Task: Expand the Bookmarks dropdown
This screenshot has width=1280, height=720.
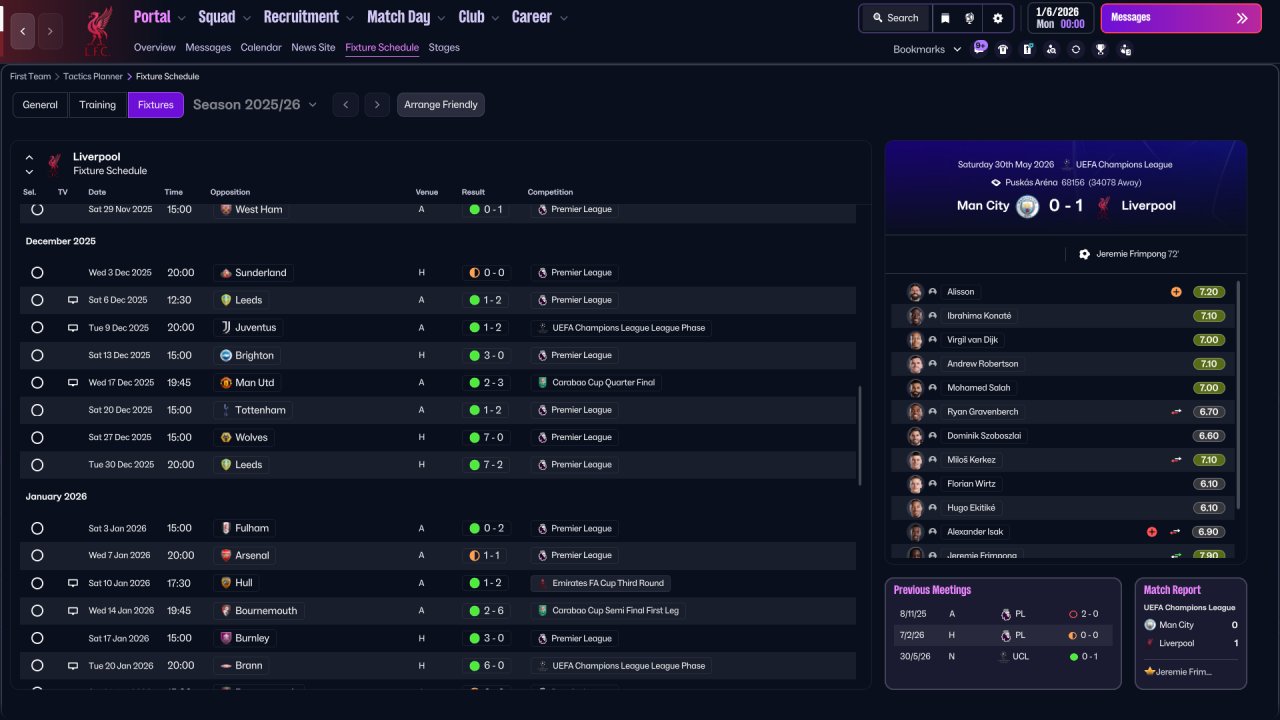Action: (927, 49)
